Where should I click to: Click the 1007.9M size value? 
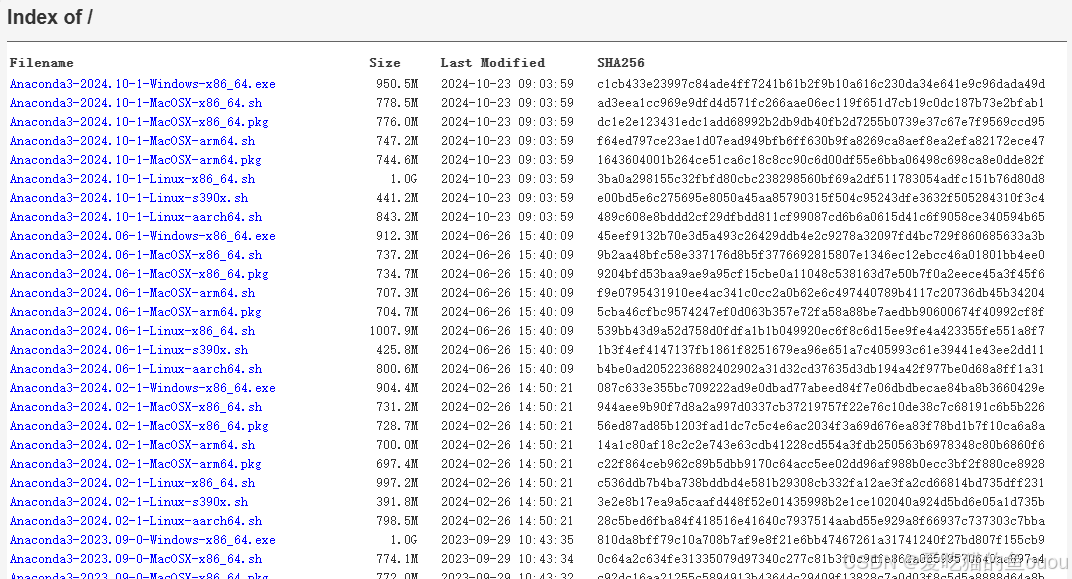point(393,331)
